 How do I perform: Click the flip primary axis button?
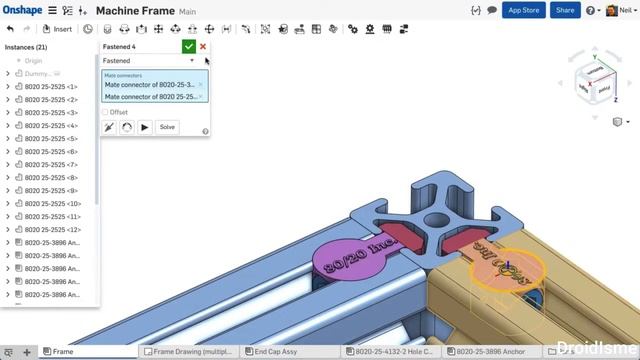[x=109, y=127]
